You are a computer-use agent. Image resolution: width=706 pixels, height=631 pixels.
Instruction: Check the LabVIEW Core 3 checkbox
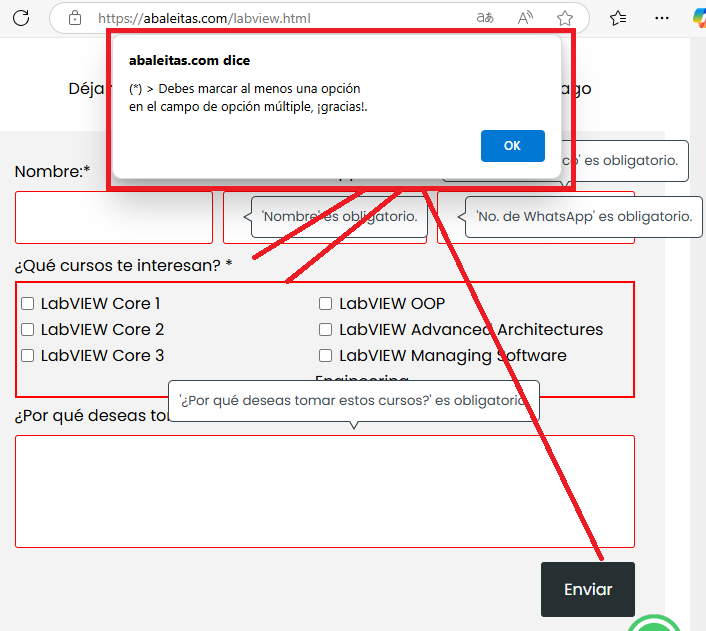tap(27, 356)
